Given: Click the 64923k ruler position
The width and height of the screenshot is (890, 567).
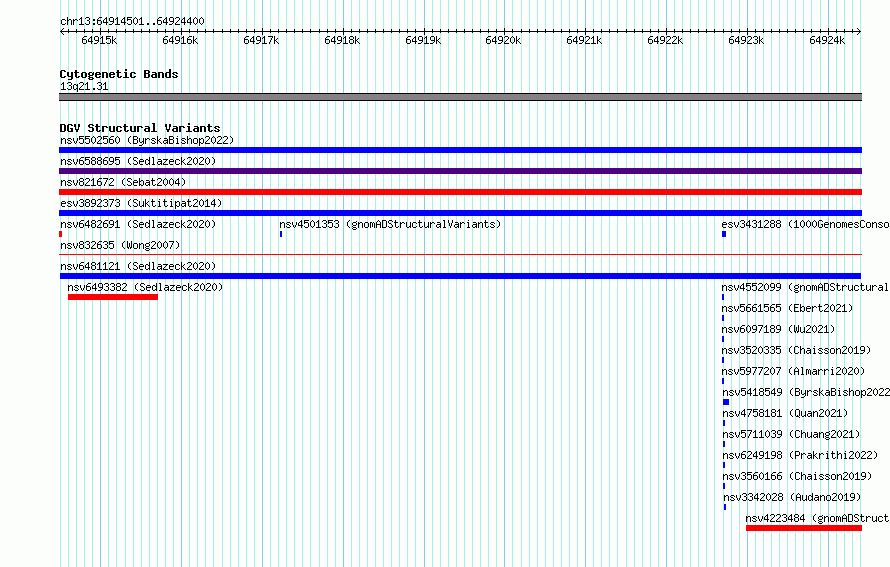Looking at the screenshot, I should (x=746, y=40).
